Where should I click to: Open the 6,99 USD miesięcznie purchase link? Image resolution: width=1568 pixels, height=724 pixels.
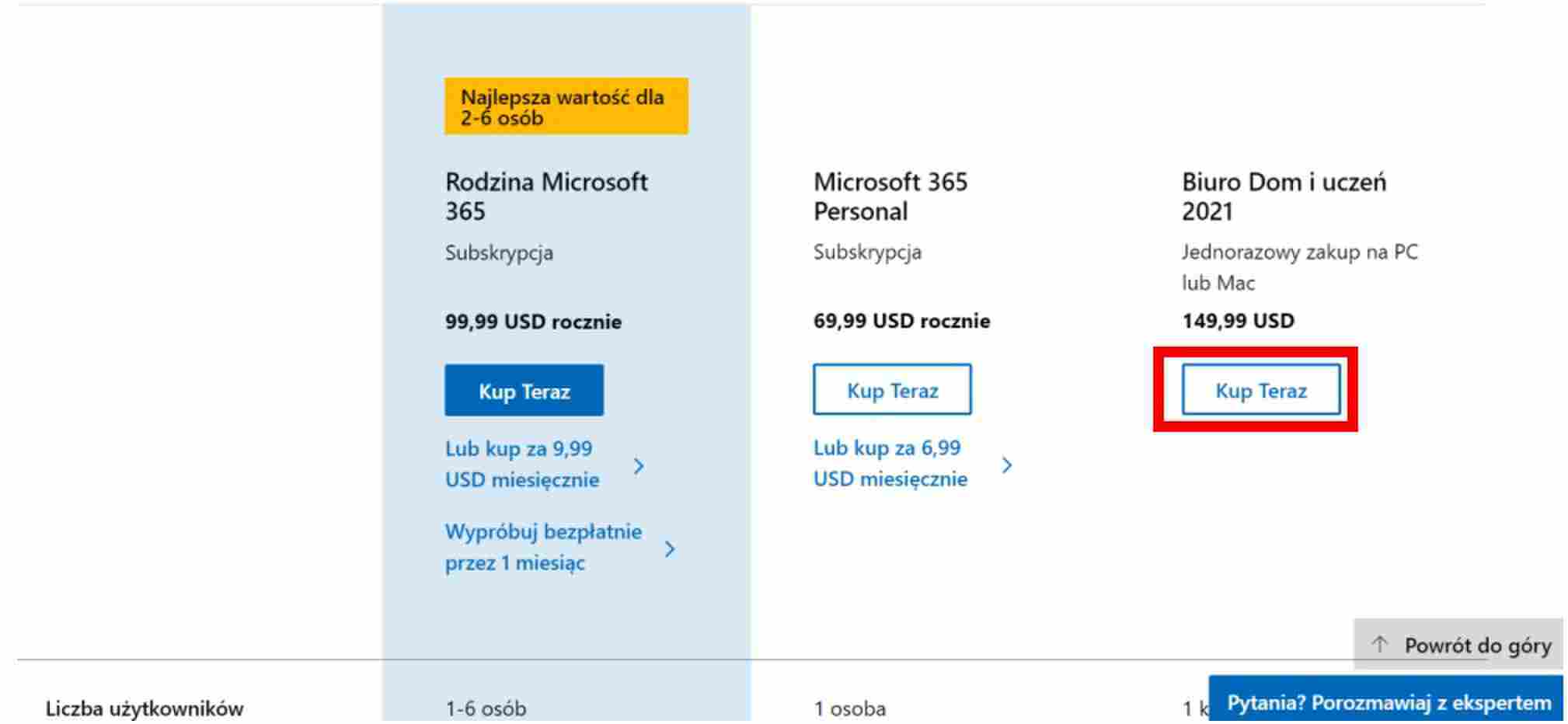[890, 463]
